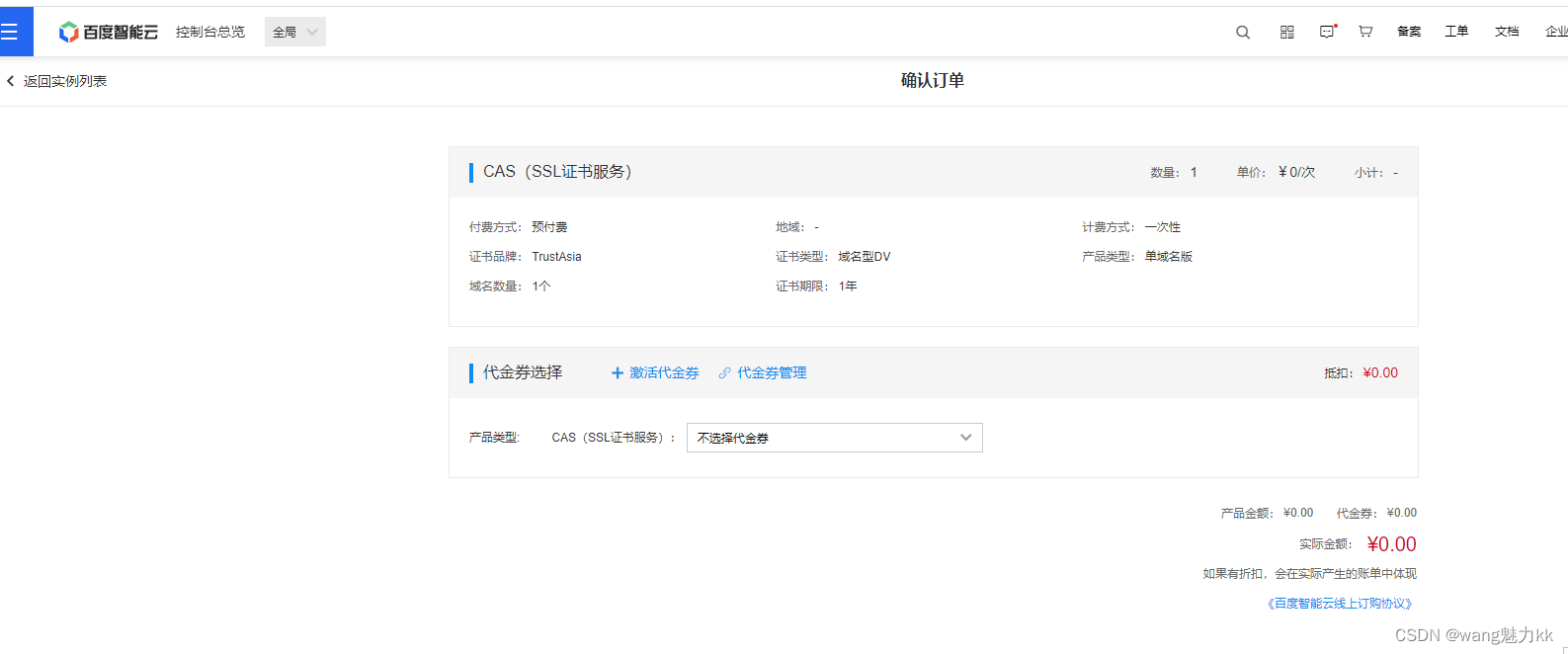This screenshot has width=1568, height=654.
Task: Click the 预付费 payment method value
Action: [x=549, y=227]
